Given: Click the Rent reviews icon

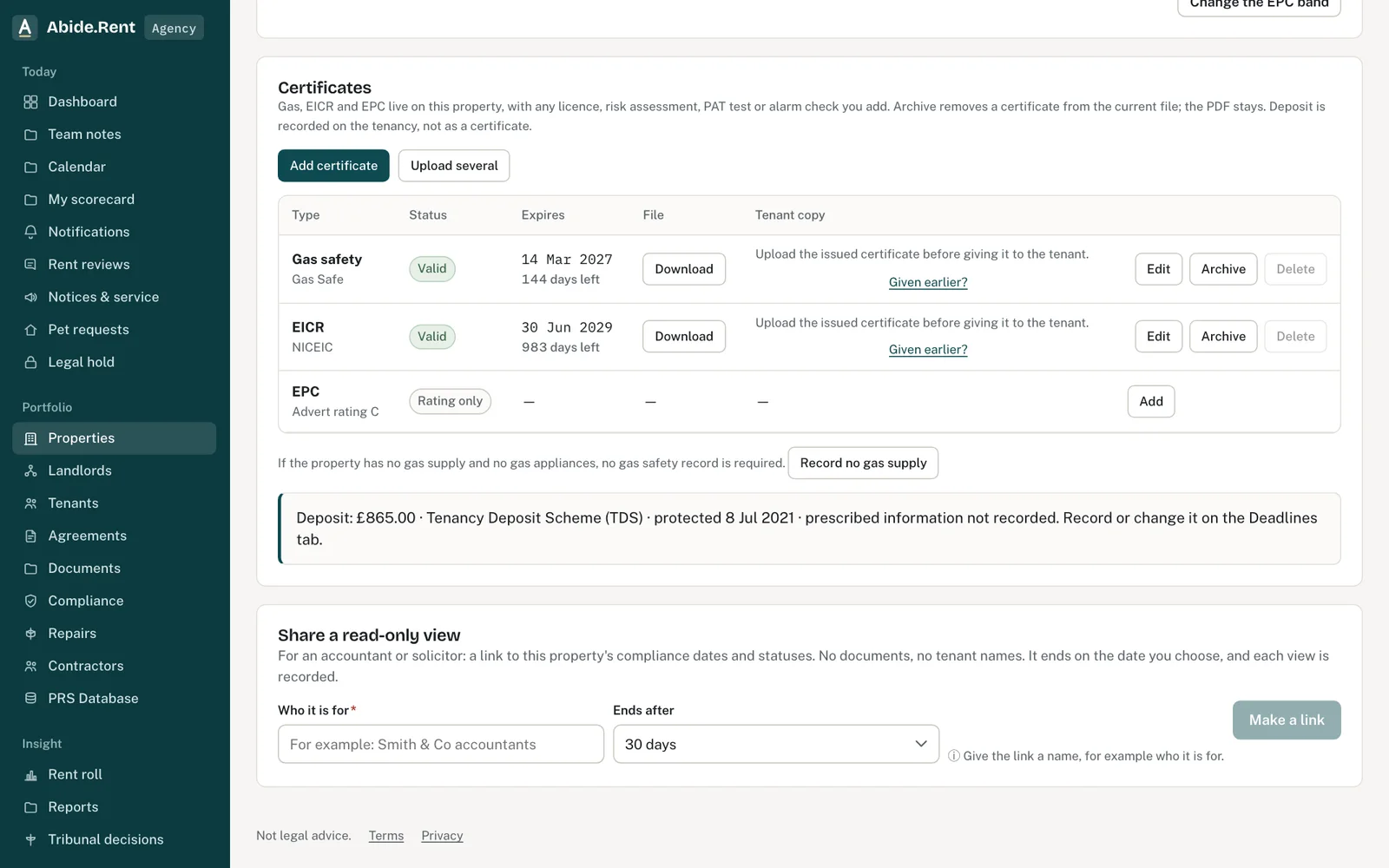Looking at the screenshot, I should [30, 265].
